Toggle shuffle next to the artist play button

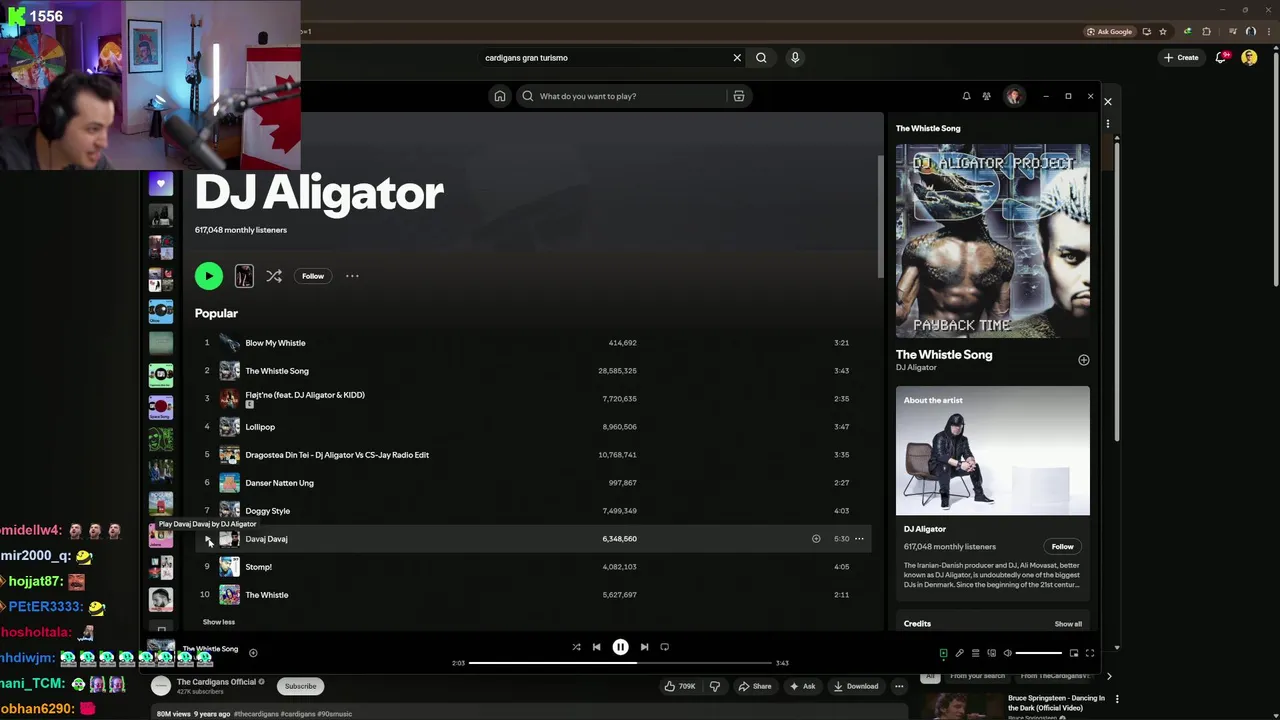click(274, 276)
